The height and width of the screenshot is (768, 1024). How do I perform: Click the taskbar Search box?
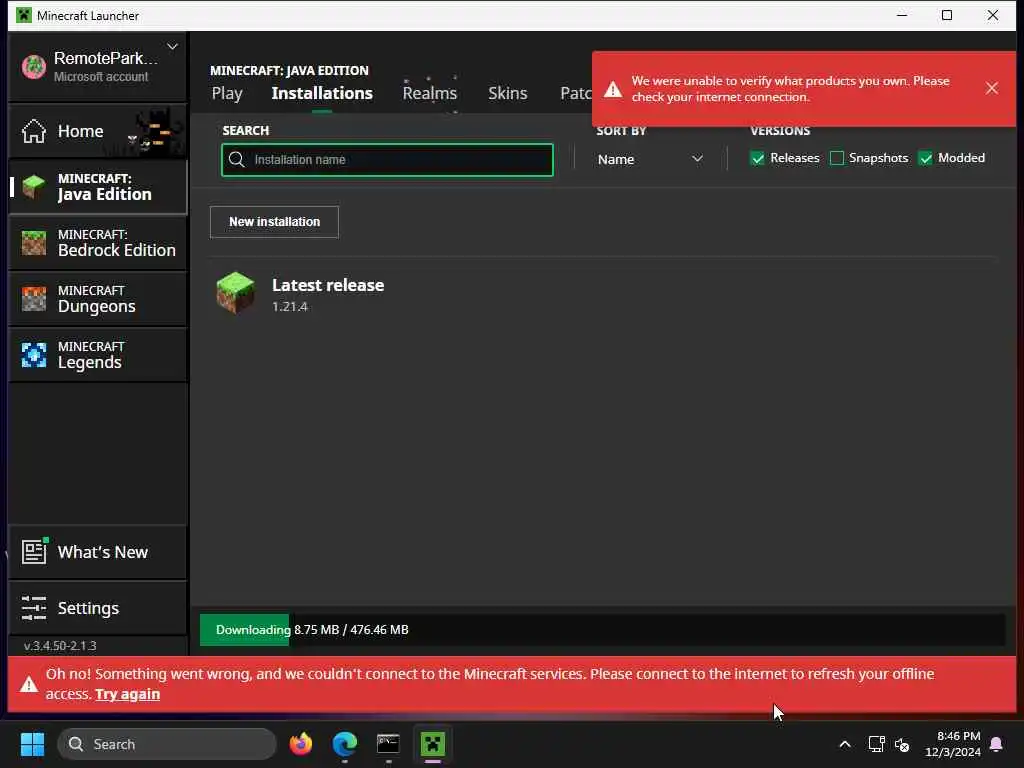tap(167, 744)
